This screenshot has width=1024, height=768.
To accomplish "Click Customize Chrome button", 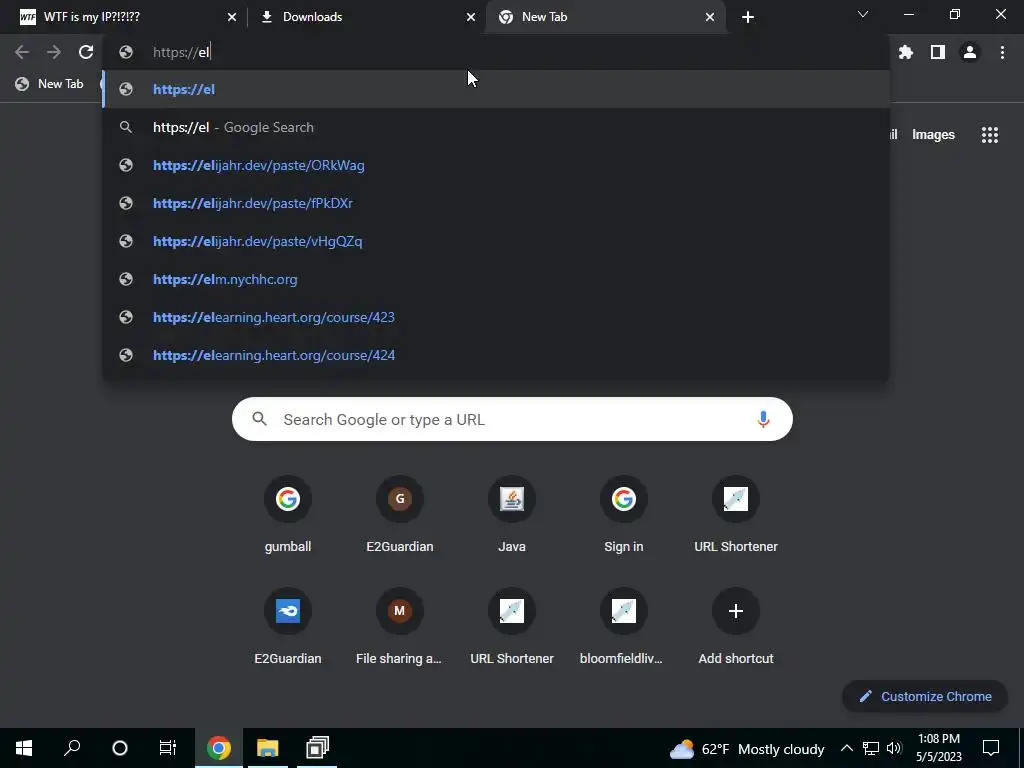I will 925,696.
